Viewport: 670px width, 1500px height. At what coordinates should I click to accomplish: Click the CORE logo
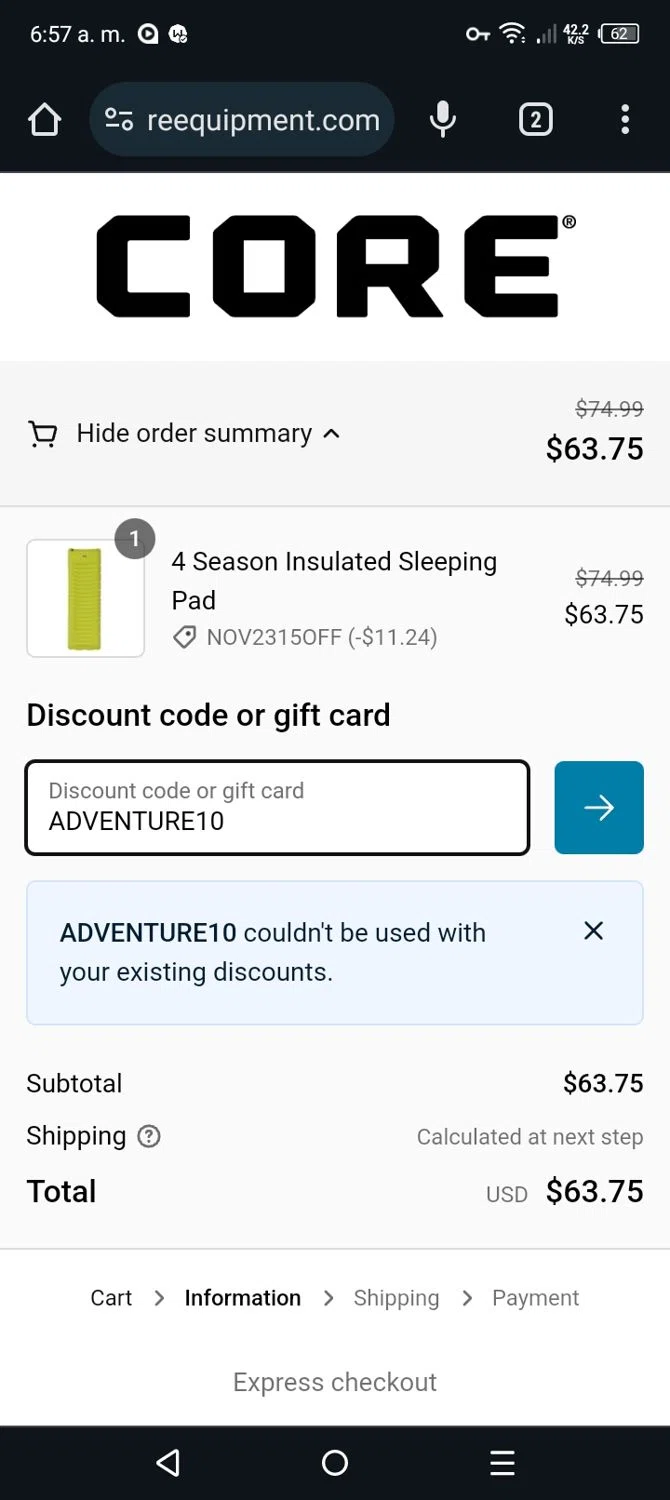pos(335,266)
